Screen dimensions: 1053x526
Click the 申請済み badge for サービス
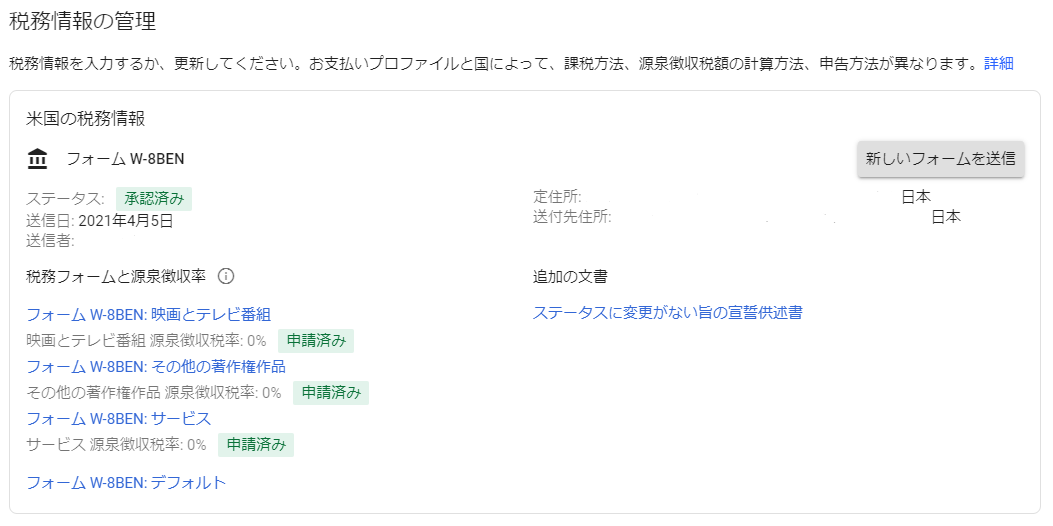[x=256, y=444]
